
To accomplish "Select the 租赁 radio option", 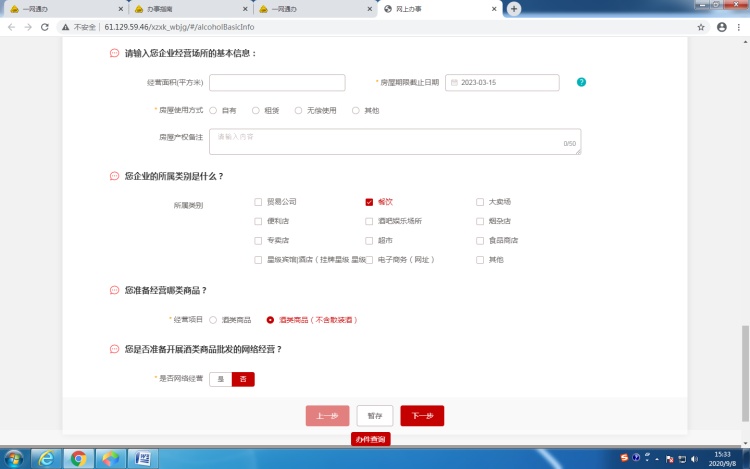I will (x=256, y=110).
